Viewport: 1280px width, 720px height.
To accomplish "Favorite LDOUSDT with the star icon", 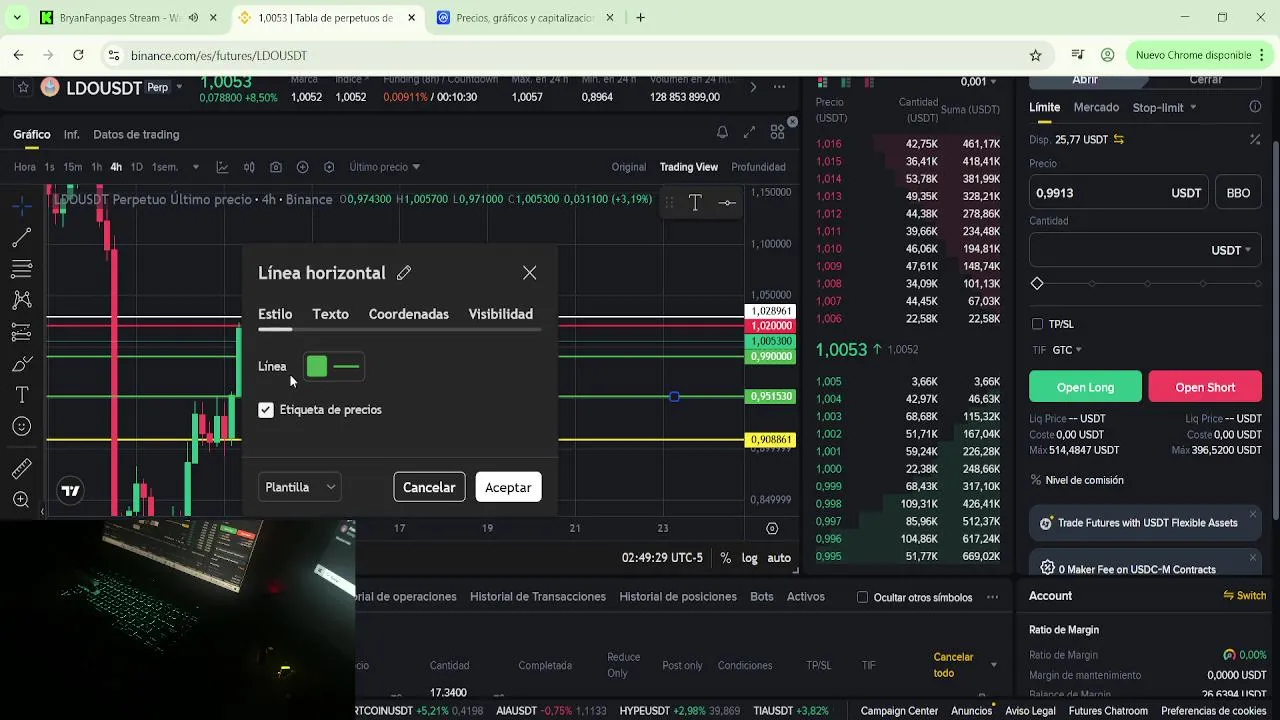I will 22,87.
